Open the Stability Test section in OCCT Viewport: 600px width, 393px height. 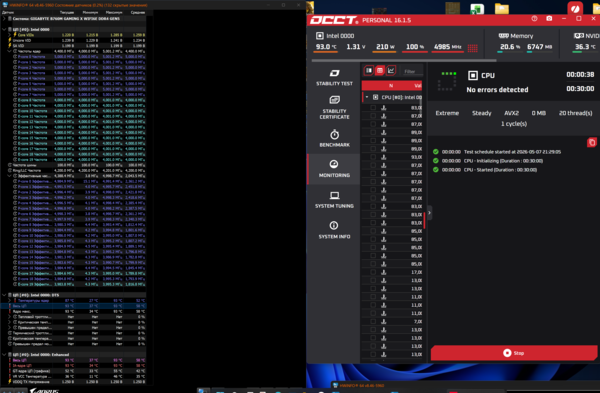[334, 77]
